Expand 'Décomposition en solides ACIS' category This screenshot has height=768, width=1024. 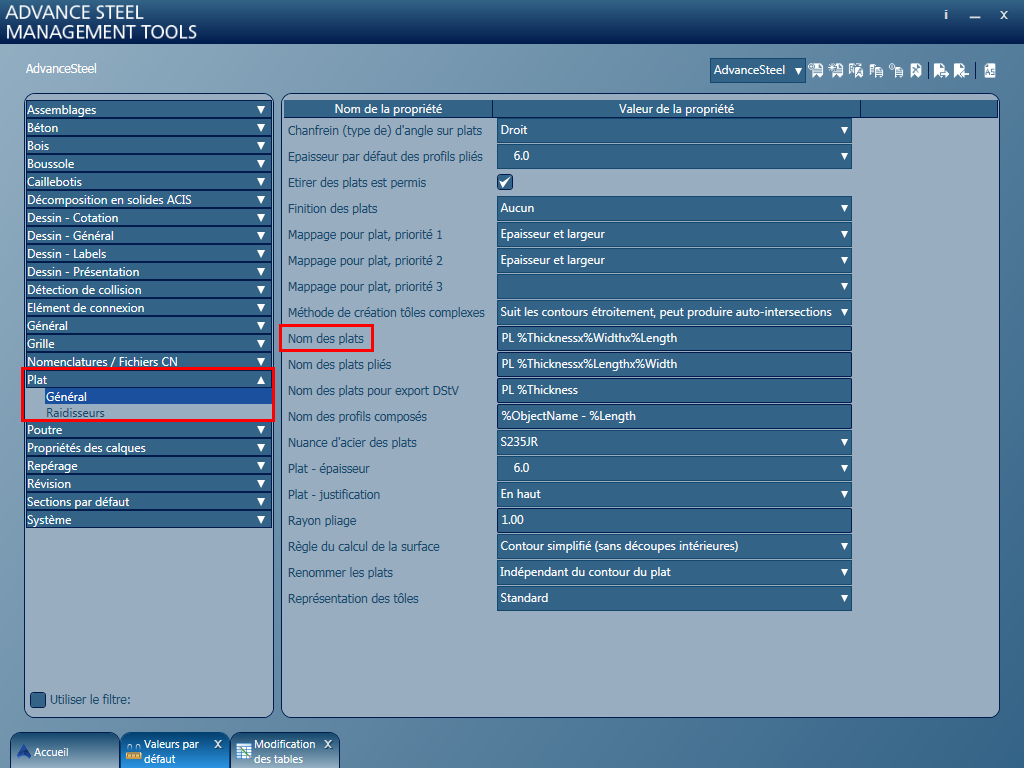[x=148, y=199]
